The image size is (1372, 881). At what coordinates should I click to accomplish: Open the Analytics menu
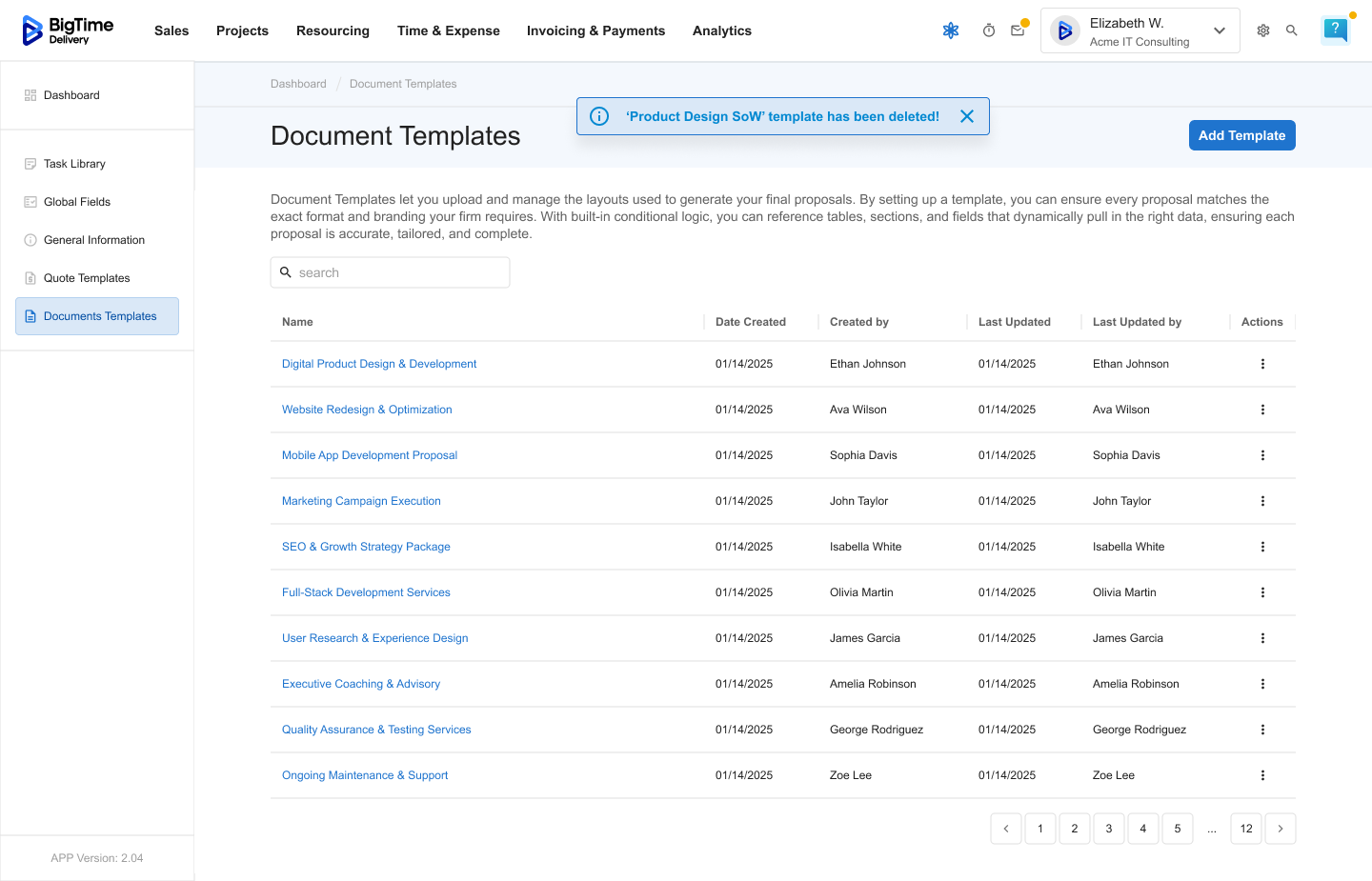tap(721, 30)
